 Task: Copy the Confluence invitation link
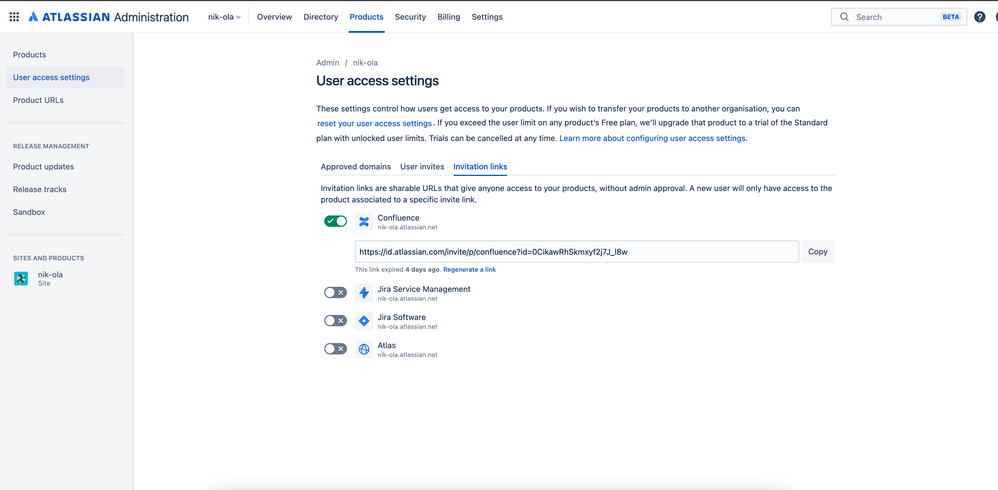(x=818, y=251)
